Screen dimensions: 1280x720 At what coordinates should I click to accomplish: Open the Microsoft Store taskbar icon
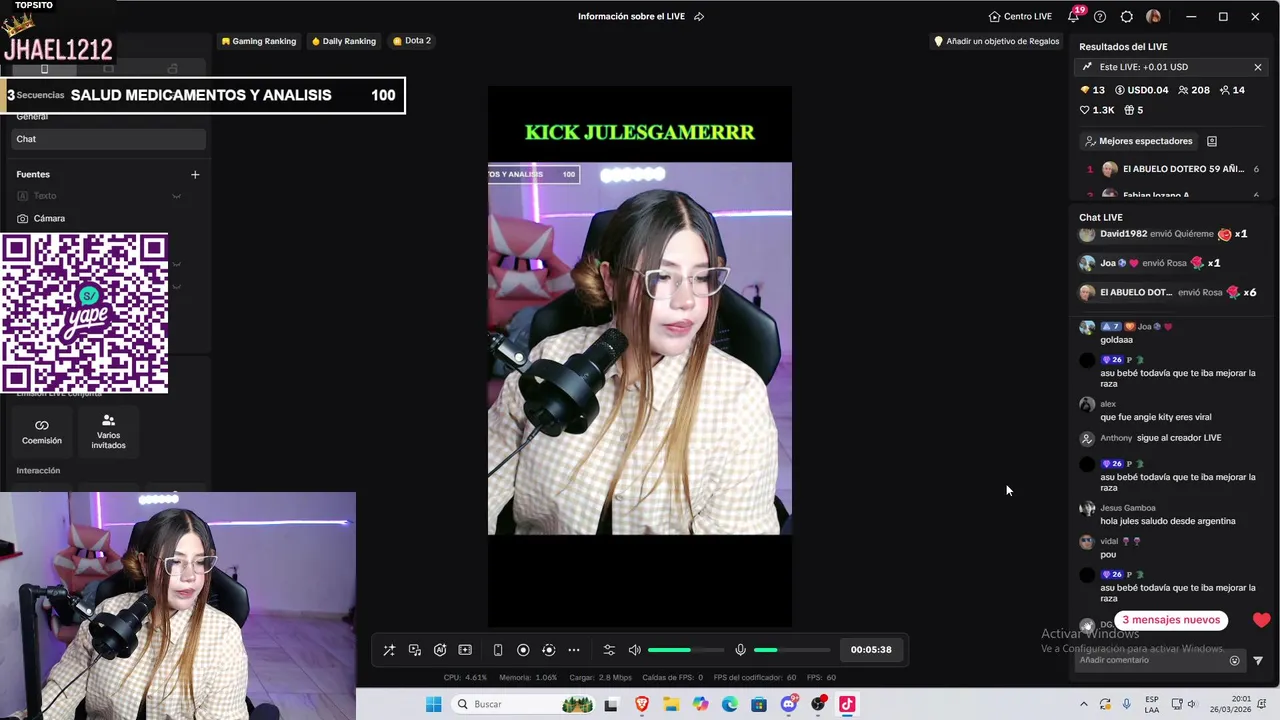pos(759,704)
